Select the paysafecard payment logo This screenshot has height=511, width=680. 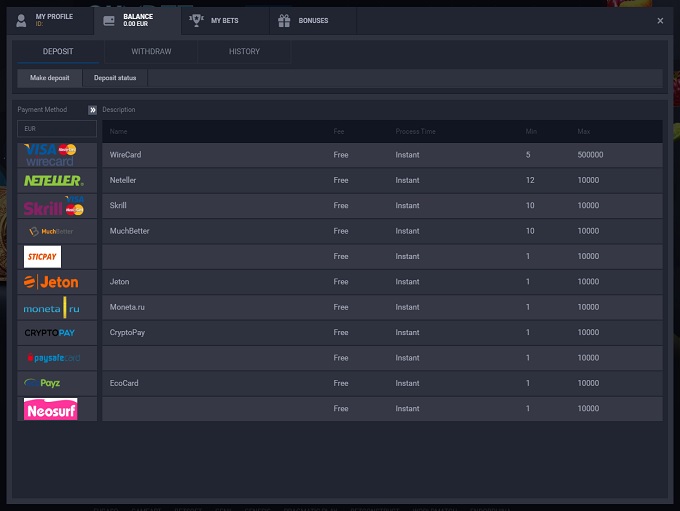tap(53, 358)
